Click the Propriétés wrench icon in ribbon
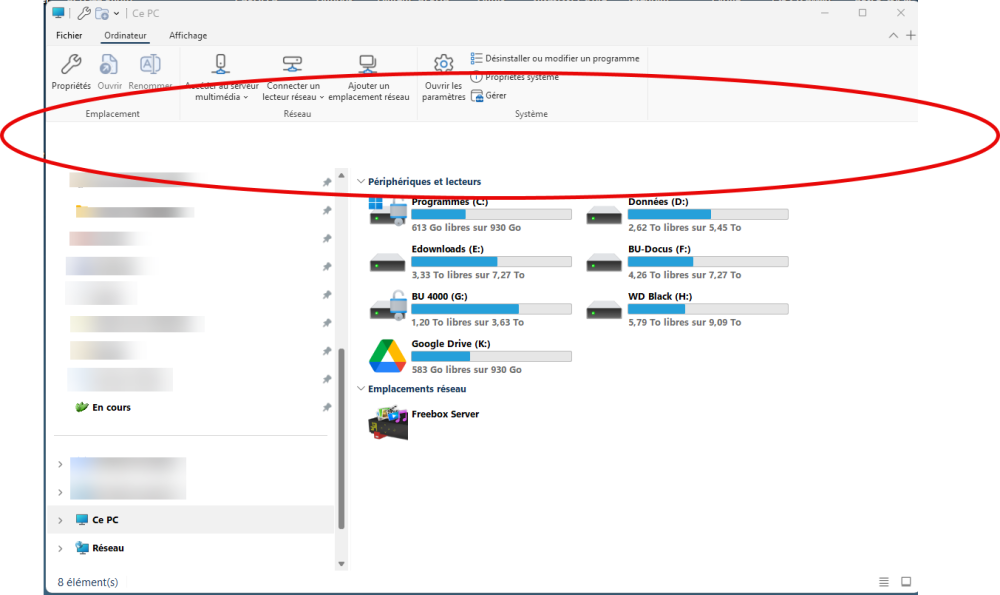The width and height of the screenshot is (1000, 595). (x=71, y=65)
